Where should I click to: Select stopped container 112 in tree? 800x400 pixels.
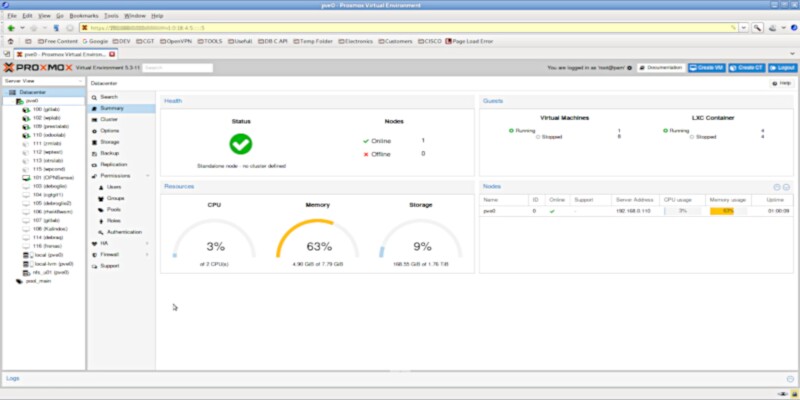pyautogui.click(x=47, y=152)
